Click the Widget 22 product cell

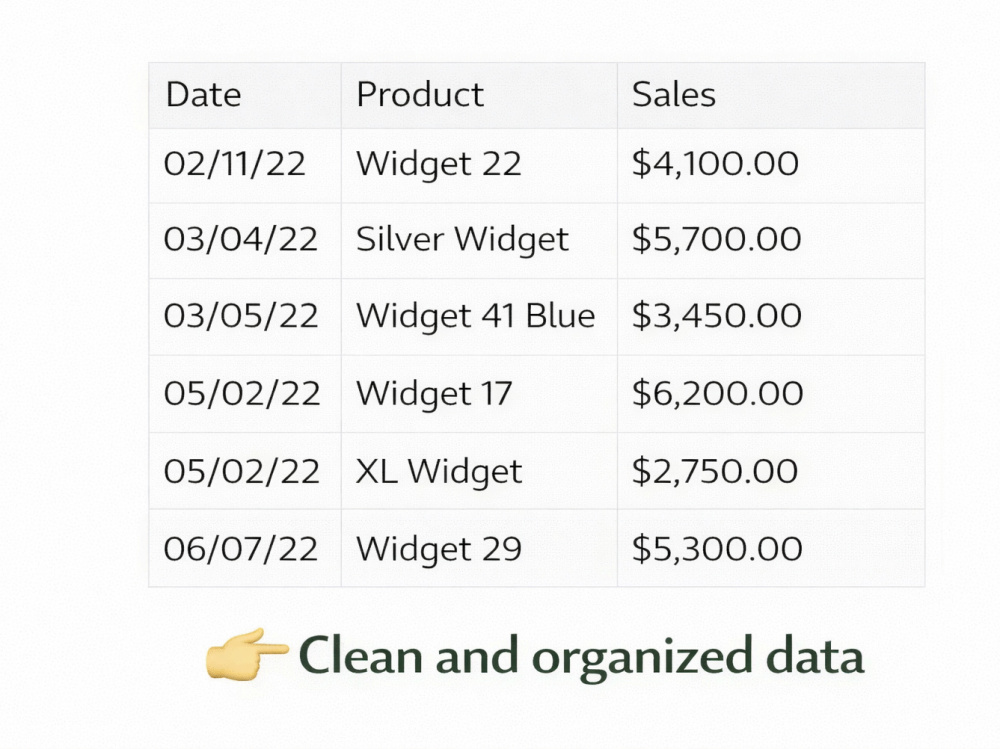pos(479,166)
